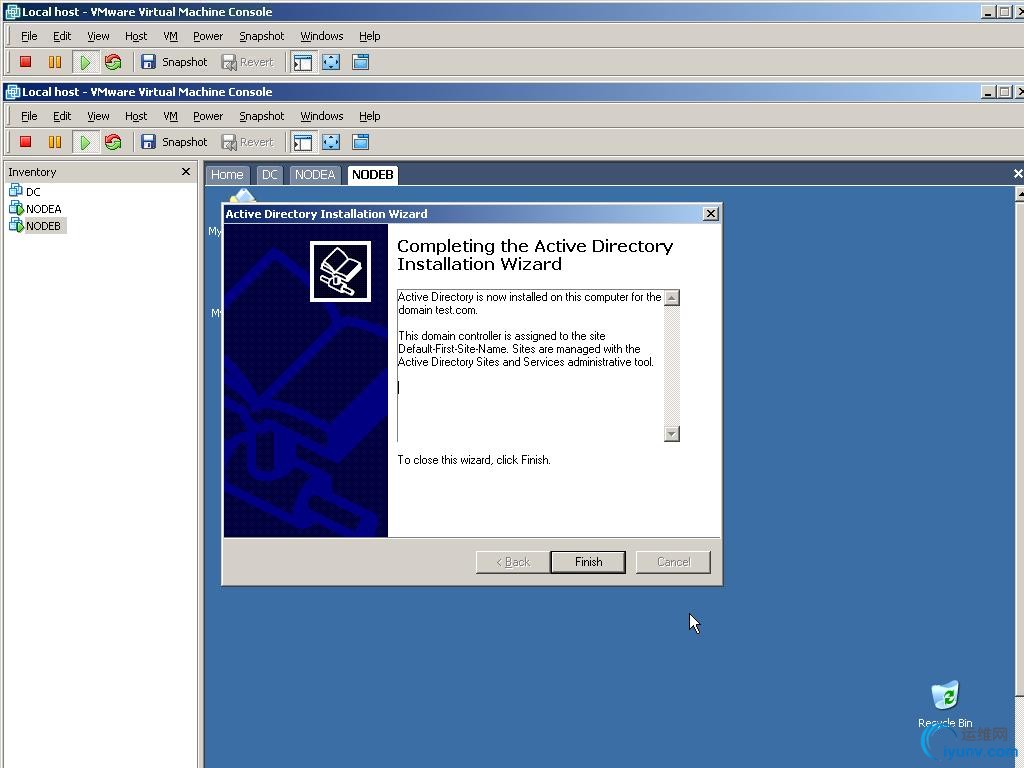Open the Host menu in background console window
Image resolution: width=1024 pixels, height=768 pixels.
tap(136, 37)
